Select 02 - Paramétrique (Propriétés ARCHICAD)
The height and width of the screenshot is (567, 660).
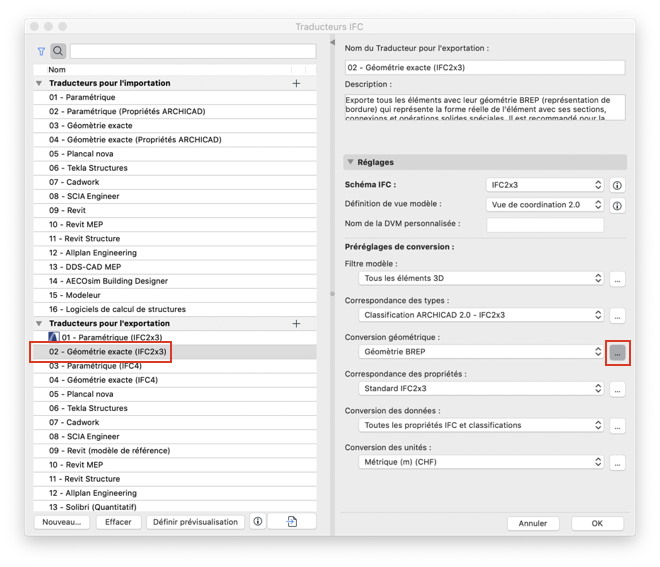(x=175, y=112)
